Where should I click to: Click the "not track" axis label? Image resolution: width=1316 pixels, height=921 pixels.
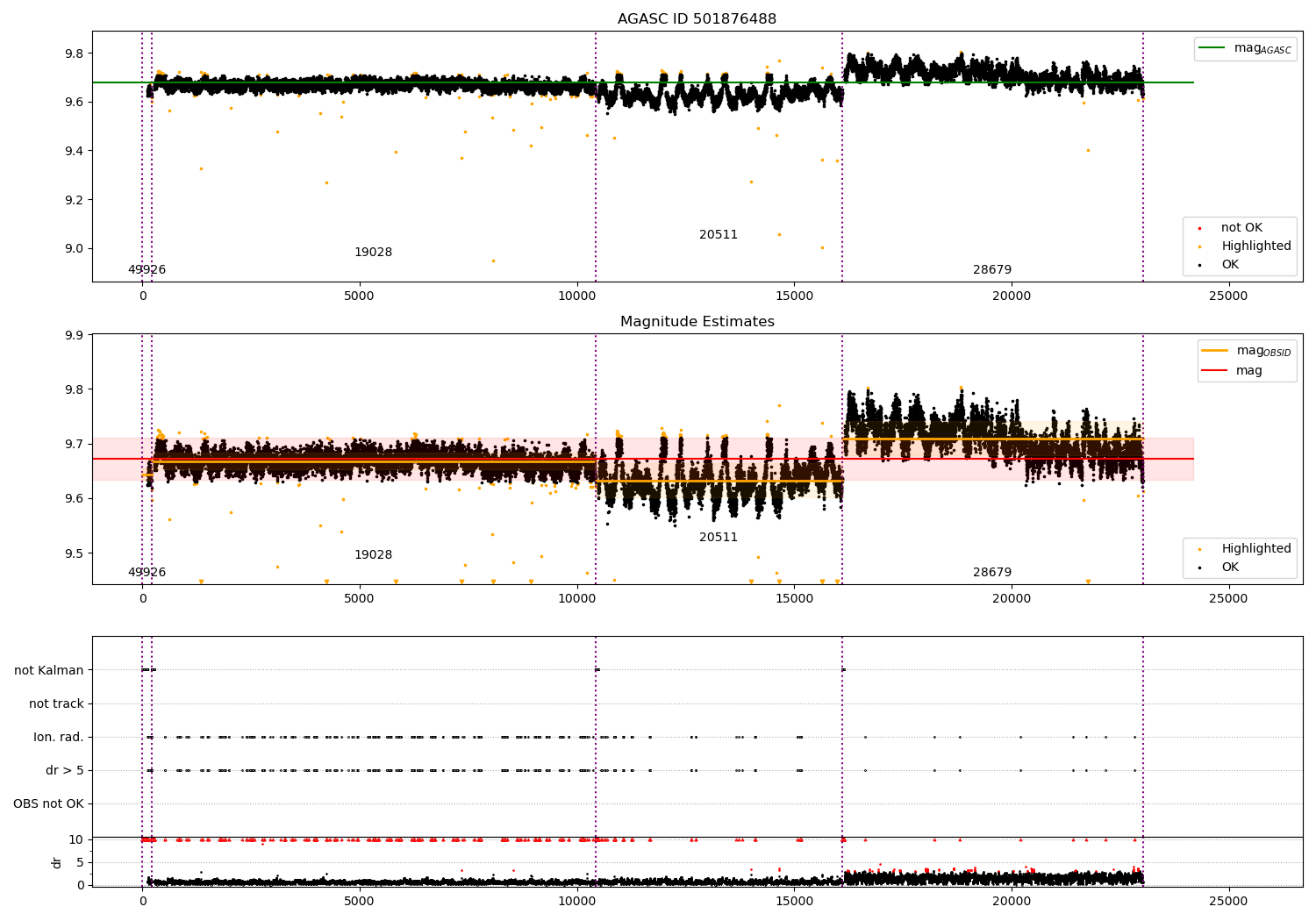[x=56, y=704]
